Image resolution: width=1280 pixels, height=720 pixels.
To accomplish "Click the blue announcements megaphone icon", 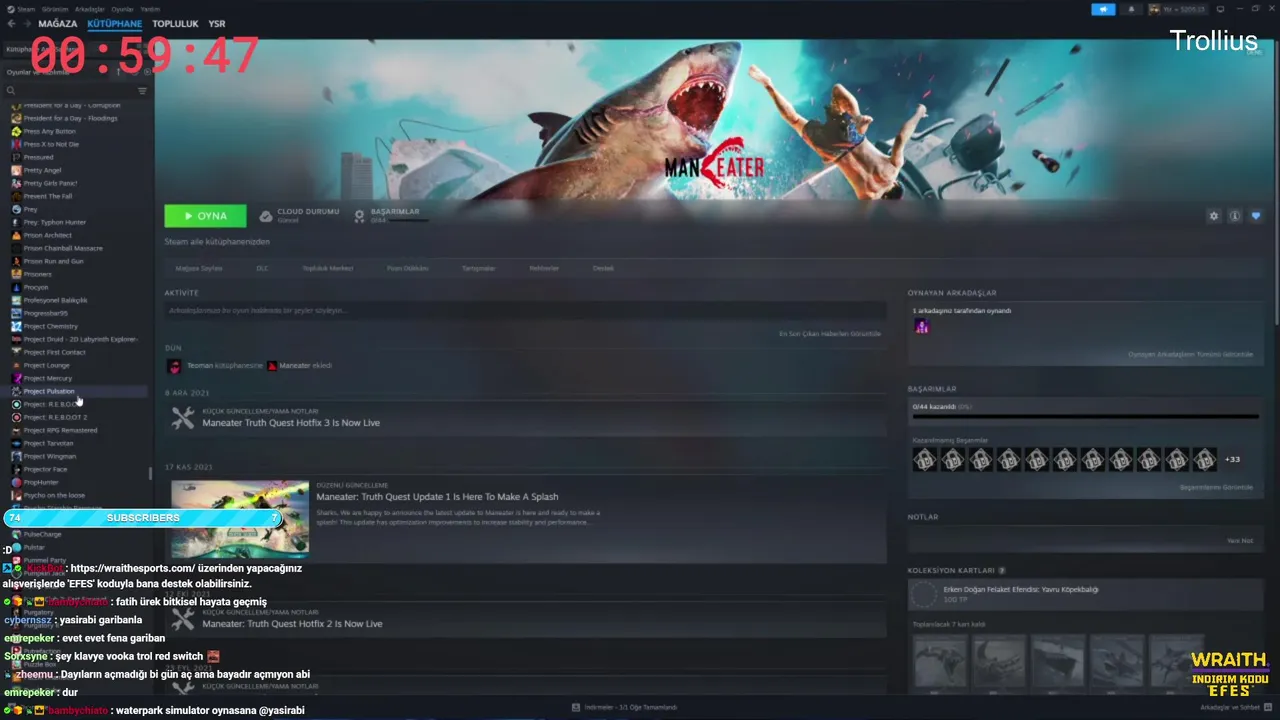I will (1103, 9).
